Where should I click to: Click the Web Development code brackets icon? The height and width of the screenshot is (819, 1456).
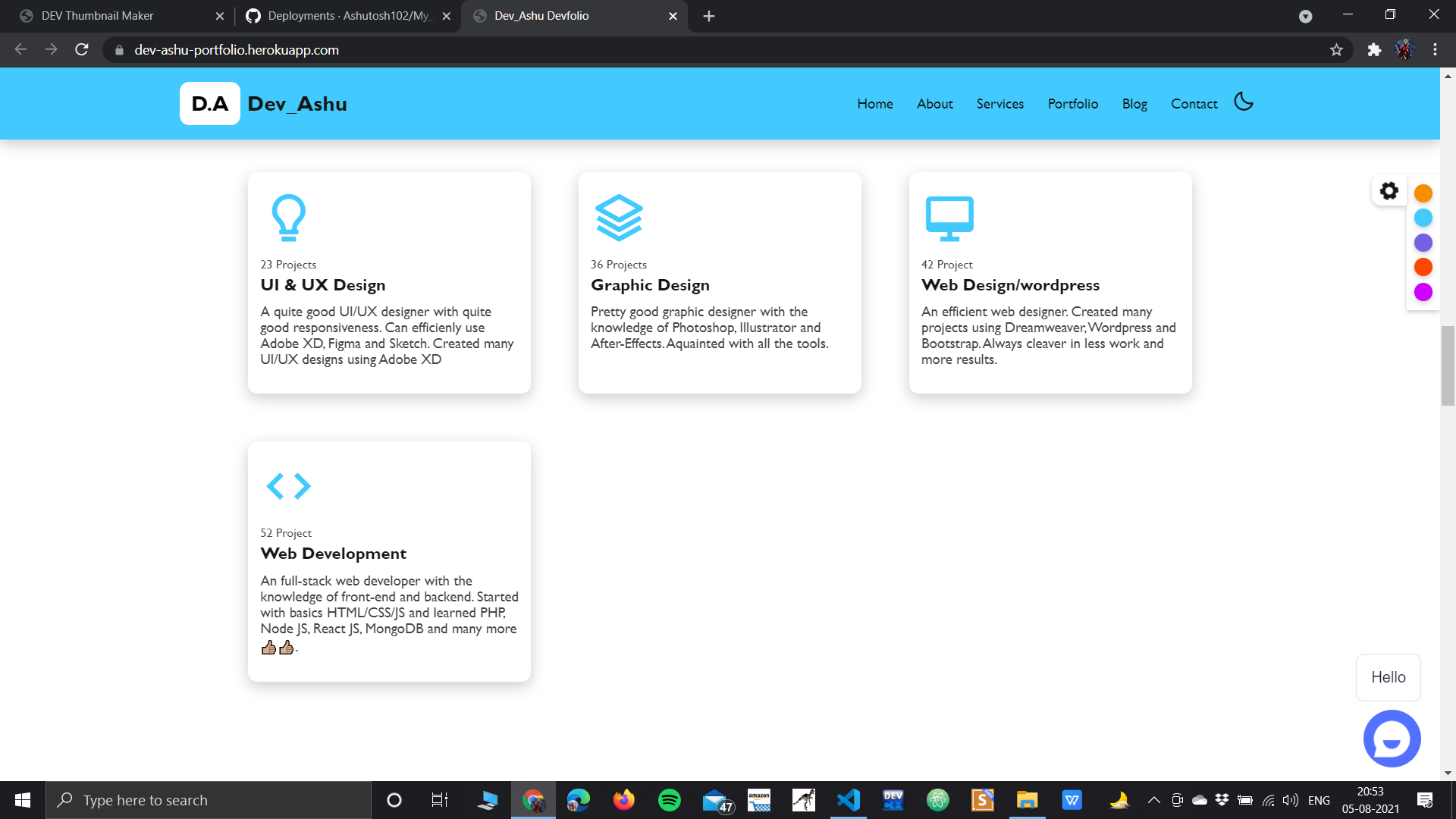point(288,486)
